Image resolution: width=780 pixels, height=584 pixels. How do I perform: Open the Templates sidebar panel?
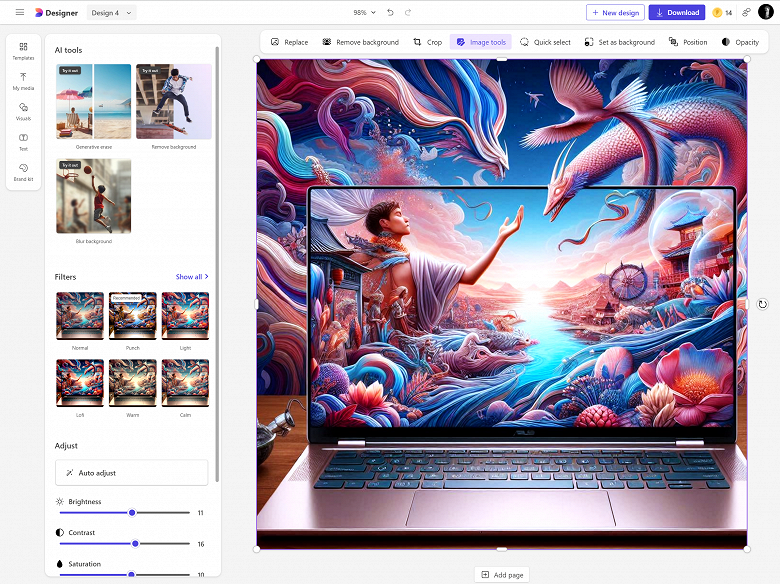[x=23, y=51]
